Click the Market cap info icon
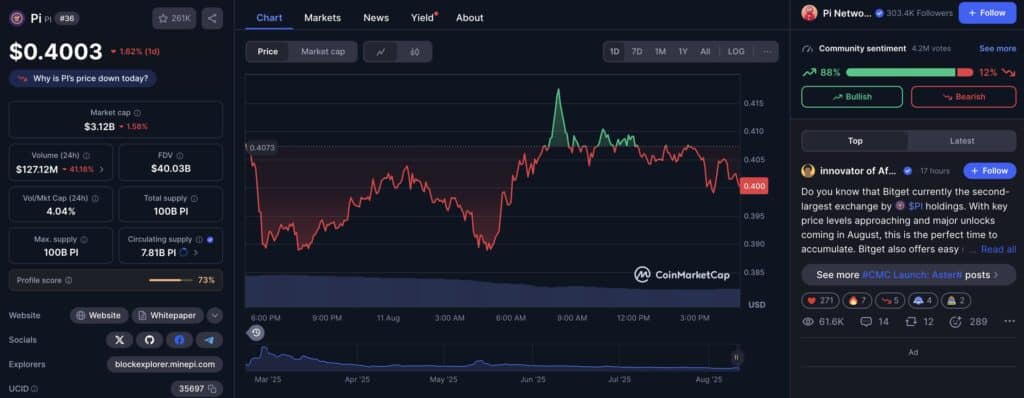The height and width of the screenshot is (398, 1024). [x=137, y=113]
